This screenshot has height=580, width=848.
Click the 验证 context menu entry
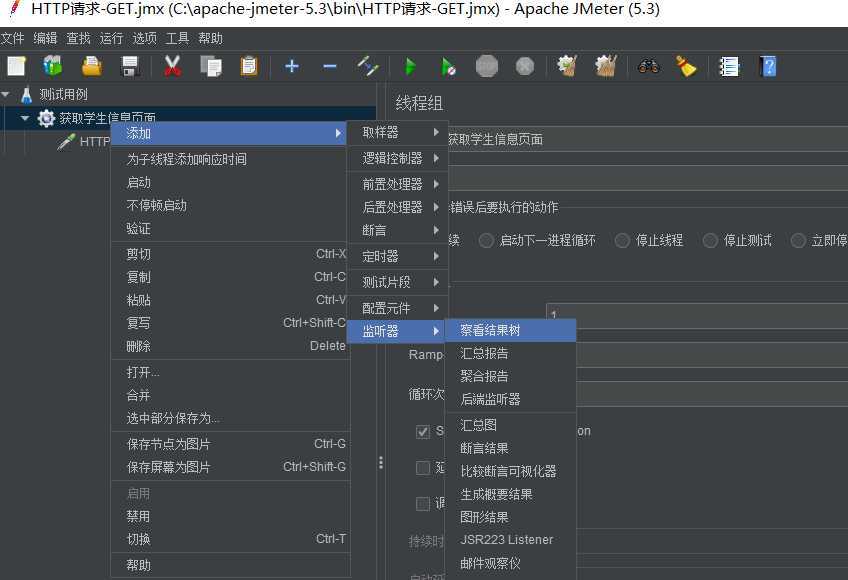click(x=231, y=229)
